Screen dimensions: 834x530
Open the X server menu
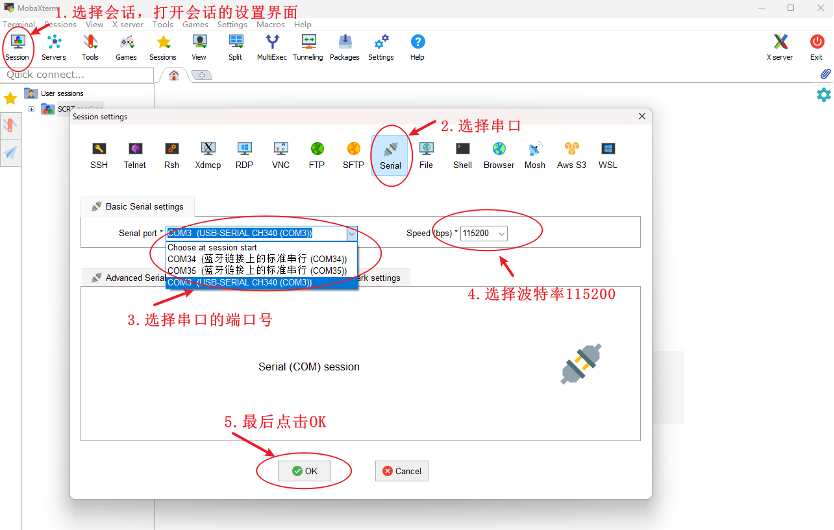click(x=128, y=24)
